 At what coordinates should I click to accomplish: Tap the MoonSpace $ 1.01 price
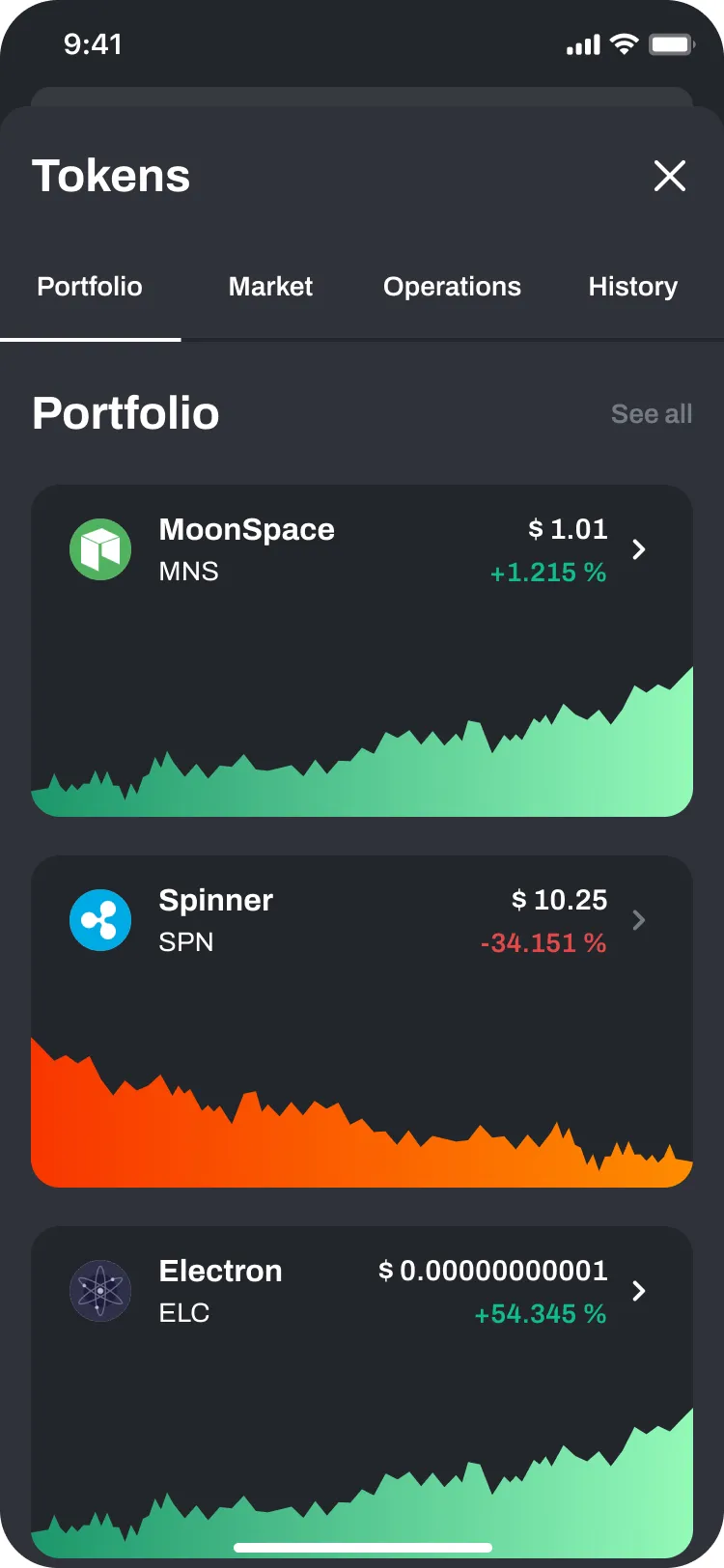568,529
